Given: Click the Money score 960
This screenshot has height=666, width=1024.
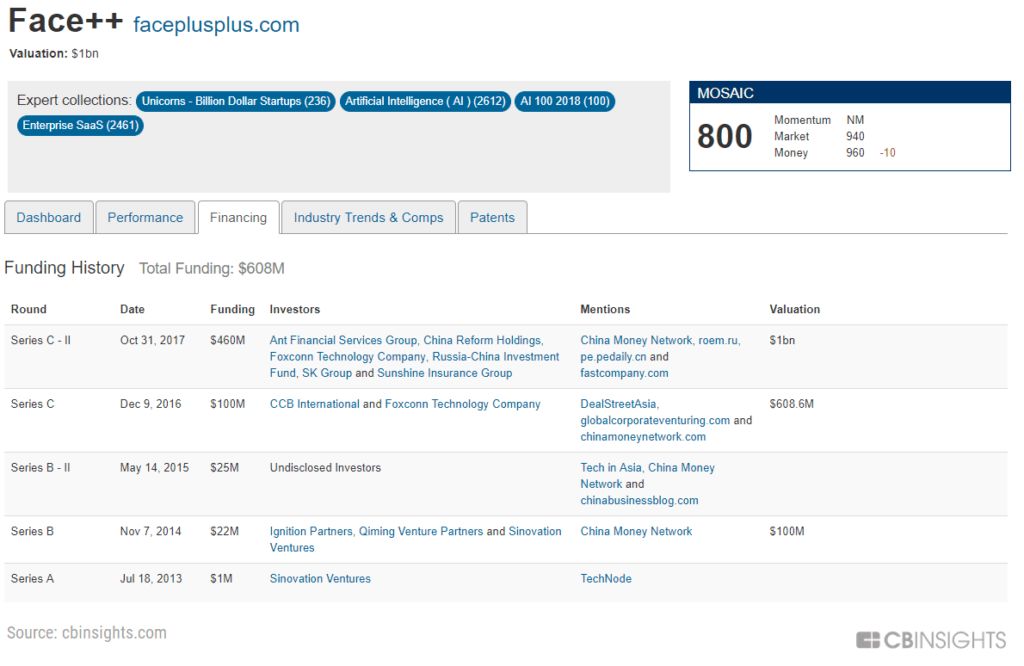Looking at the screenshot, I should click(x=855, y=153).
